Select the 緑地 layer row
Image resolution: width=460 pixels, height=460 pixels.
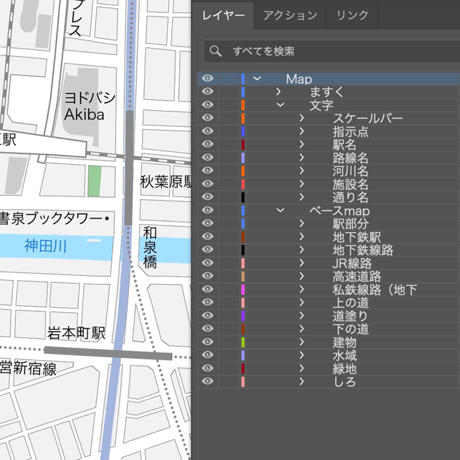pyautogui.click(x=329, y=368)
